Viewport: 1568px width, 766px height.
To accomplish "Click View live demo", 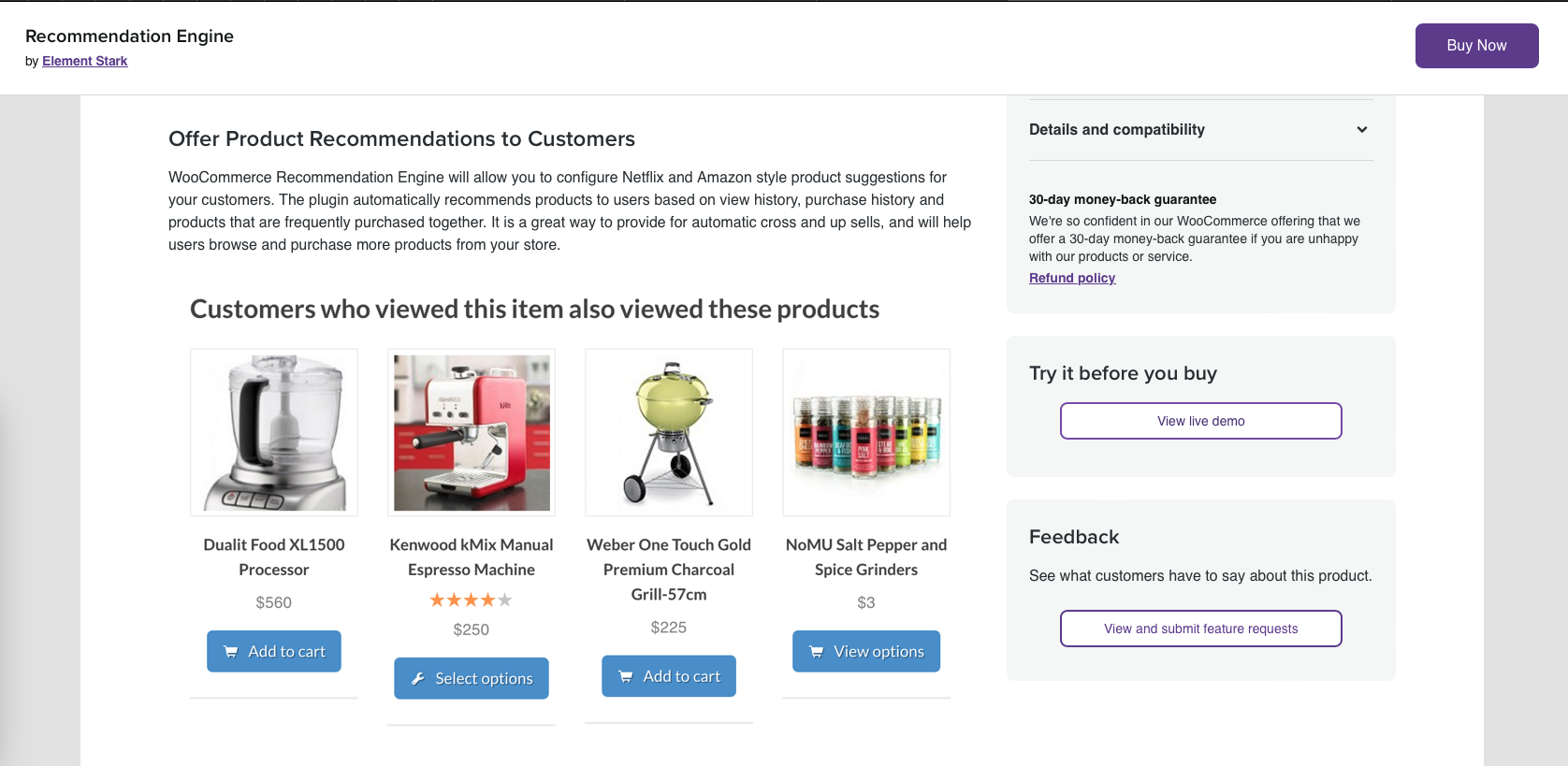I will [1200, 421].
